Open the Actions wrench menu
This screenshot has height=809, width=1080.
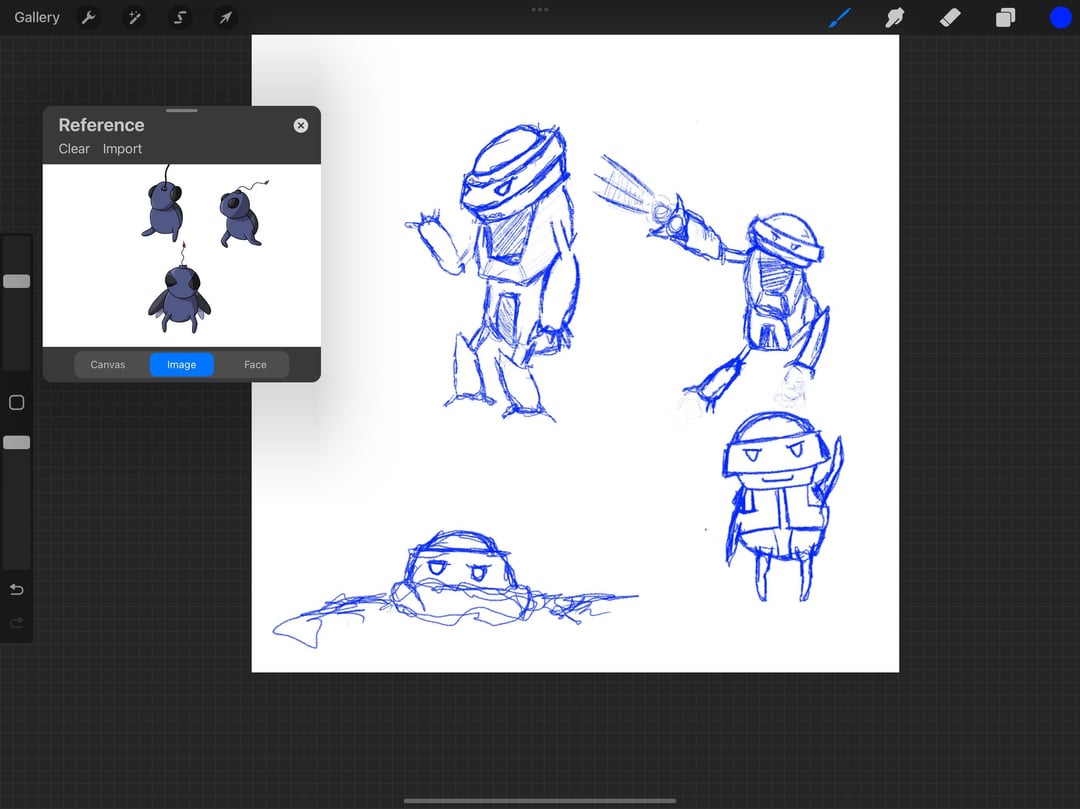[x=88, y=17]
